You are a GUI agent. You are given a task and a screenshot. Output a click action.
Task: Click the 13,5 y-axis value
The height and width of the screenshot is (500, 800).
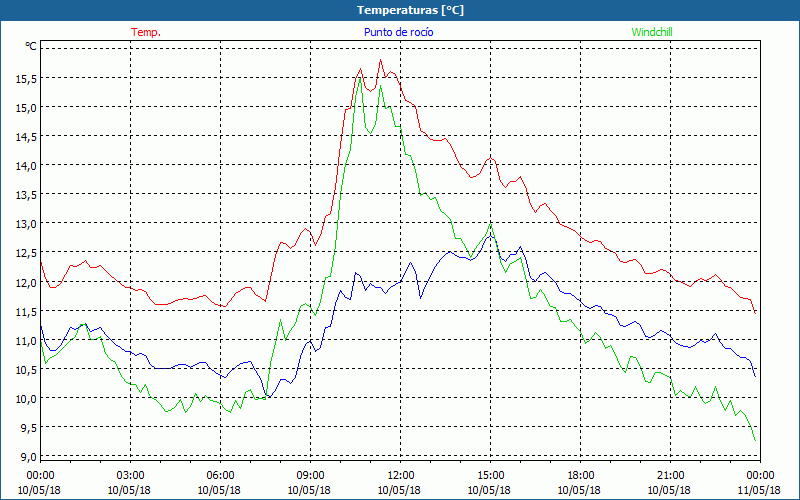[28, 194]
